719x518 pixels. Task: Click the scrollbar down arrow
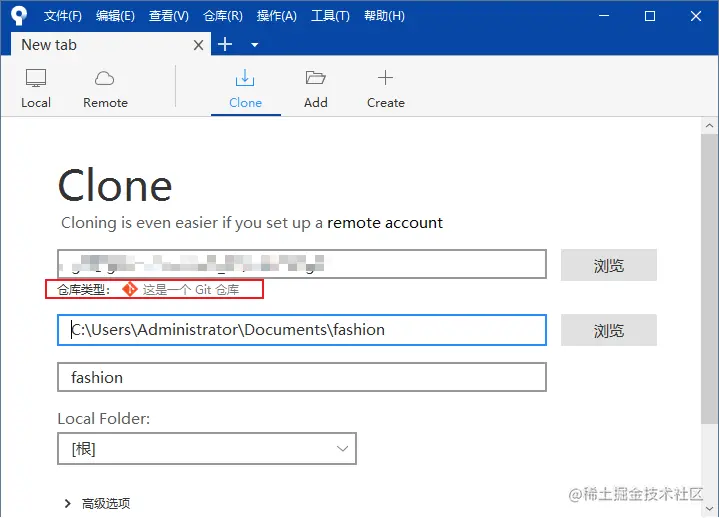709,508
